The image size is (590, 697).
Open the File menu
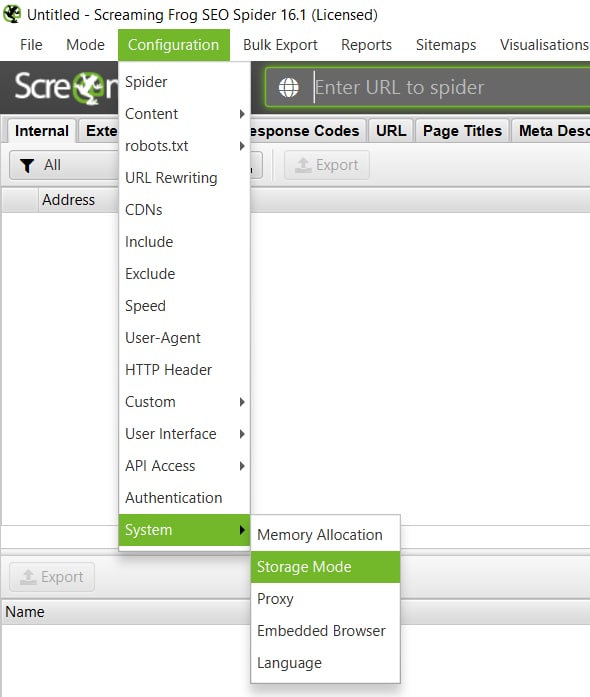point(31,45)
